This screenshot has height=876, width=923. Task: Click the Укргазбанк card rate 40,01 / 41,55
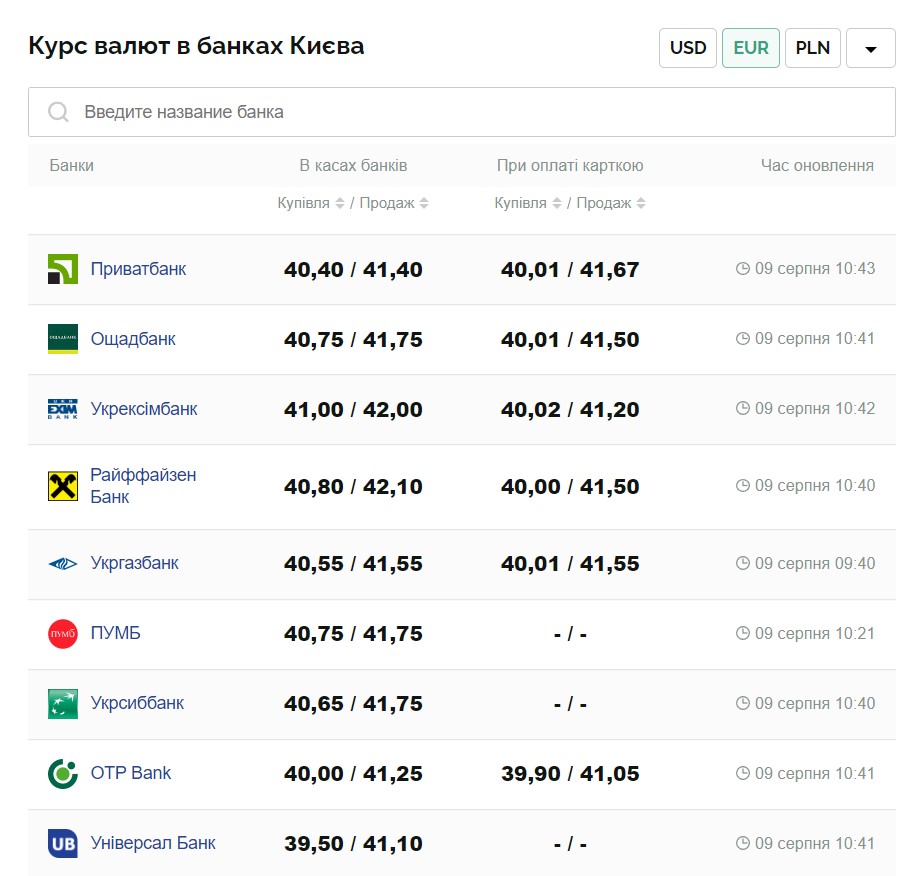click(570, 564)
